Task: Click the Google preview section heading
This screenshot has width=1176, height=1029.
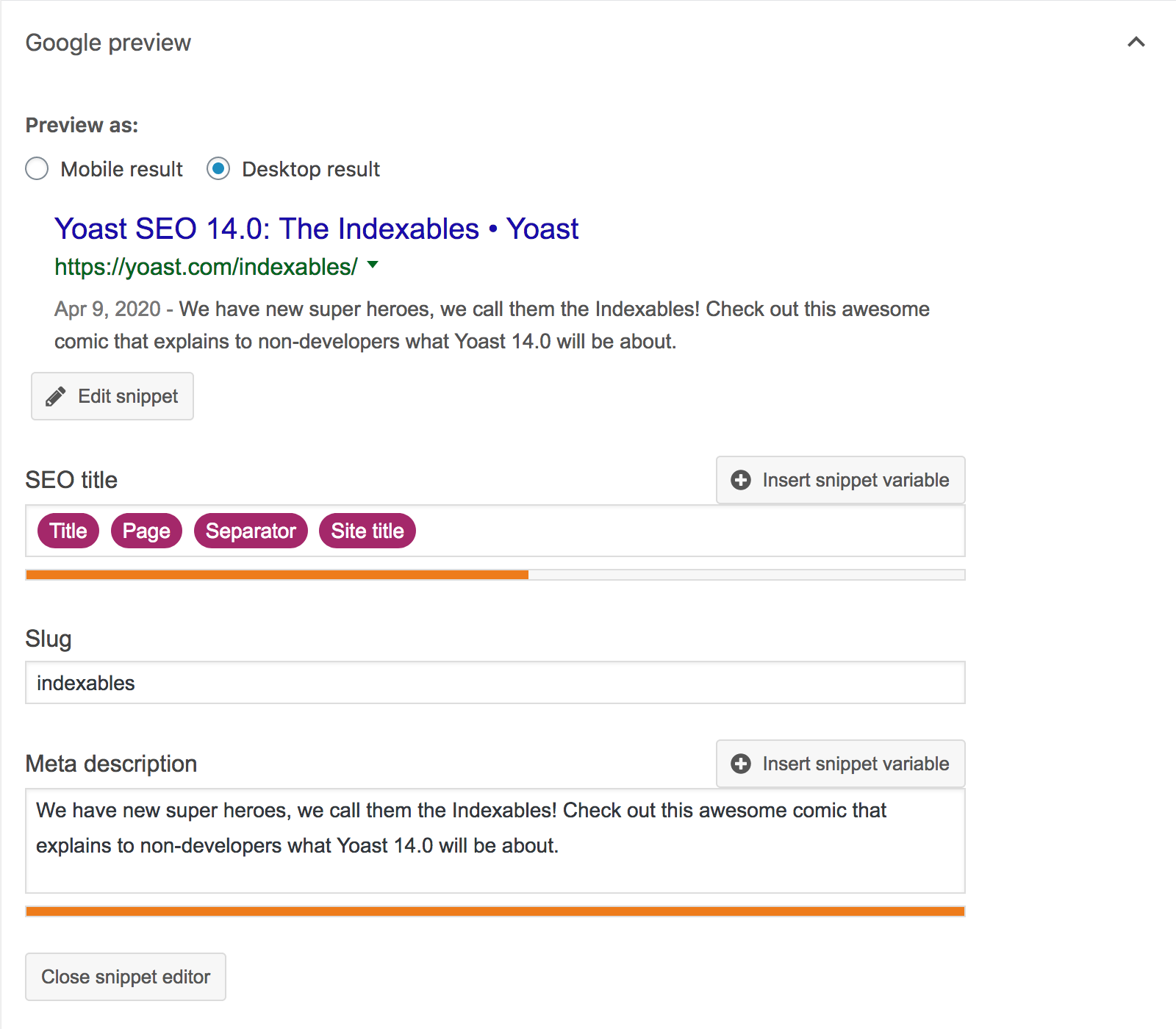Action: pos(108,43)
